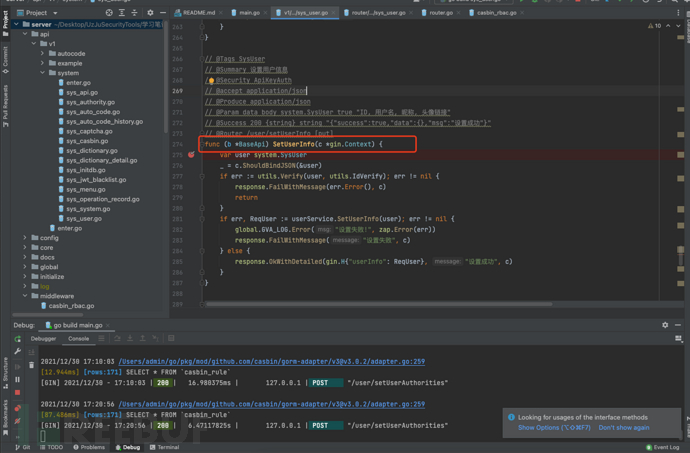Open the Terminal tool window
Screen dimensions: 690x453
[166, 447]
